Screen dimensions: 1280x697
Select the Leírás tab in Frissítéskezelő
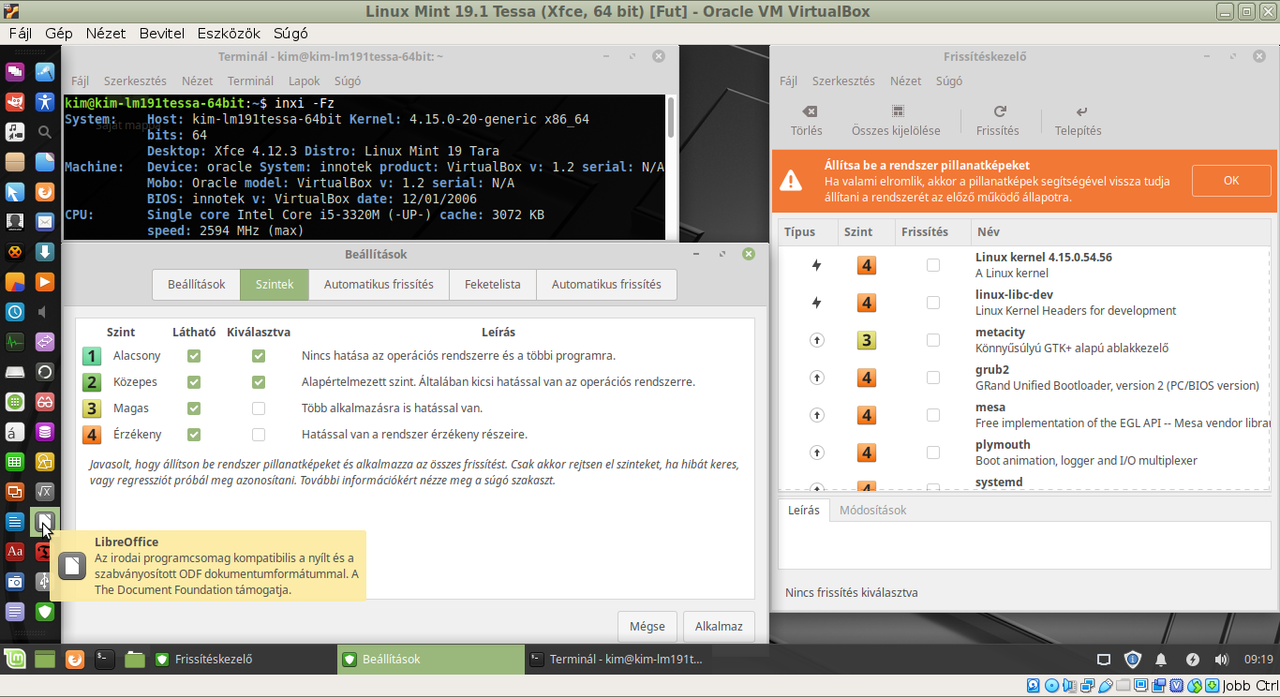click(804, 510)
